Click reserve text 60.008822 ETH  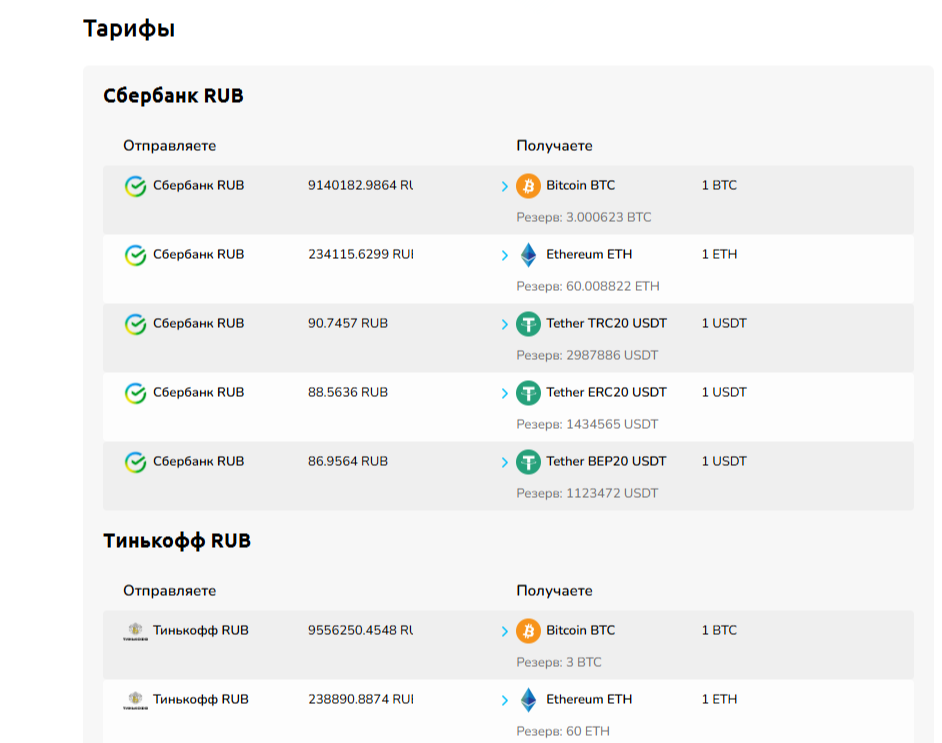(588, 286)
